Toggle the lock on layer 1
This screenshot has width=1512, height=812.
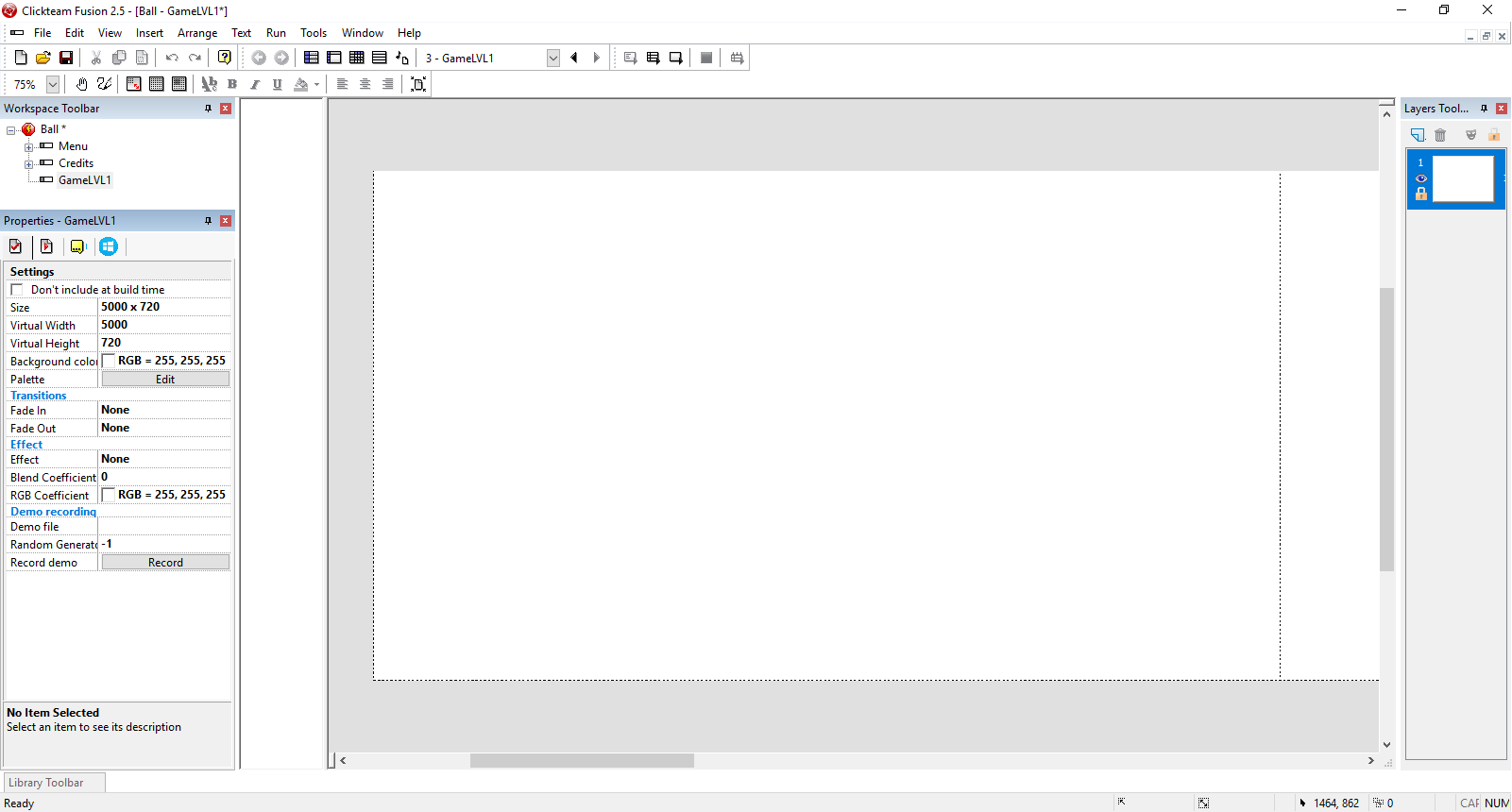[x=1421, y=194]
